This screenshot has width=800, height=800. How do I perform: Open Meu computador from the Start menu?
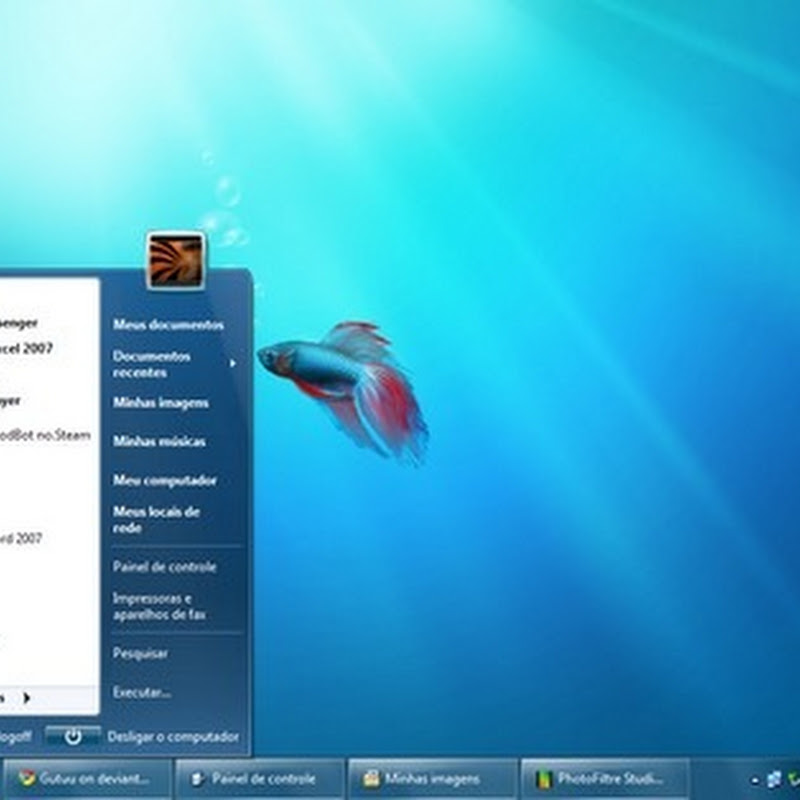[x=164, y=480]
